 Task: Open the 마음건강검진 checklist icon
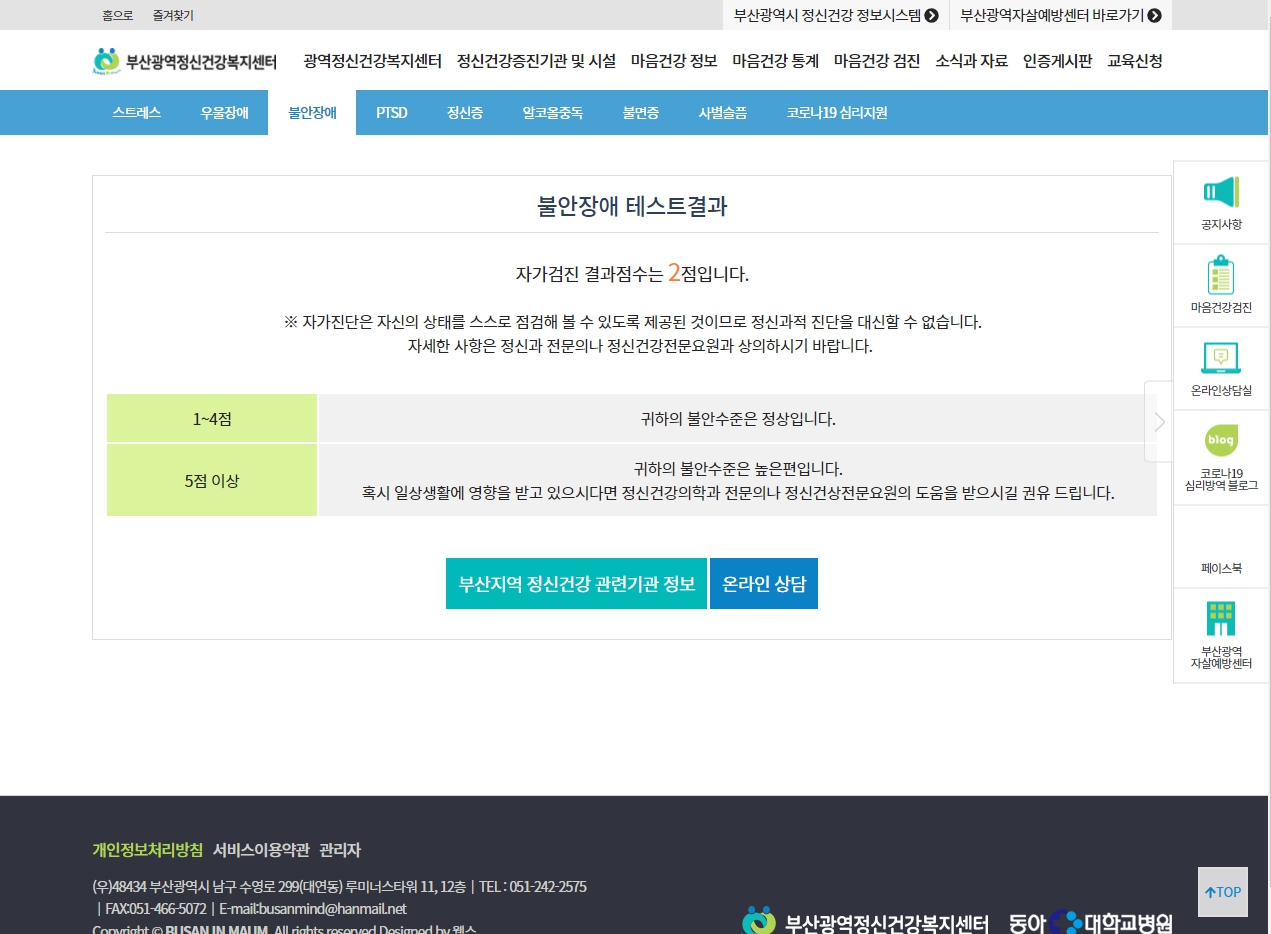point(1221,275)
